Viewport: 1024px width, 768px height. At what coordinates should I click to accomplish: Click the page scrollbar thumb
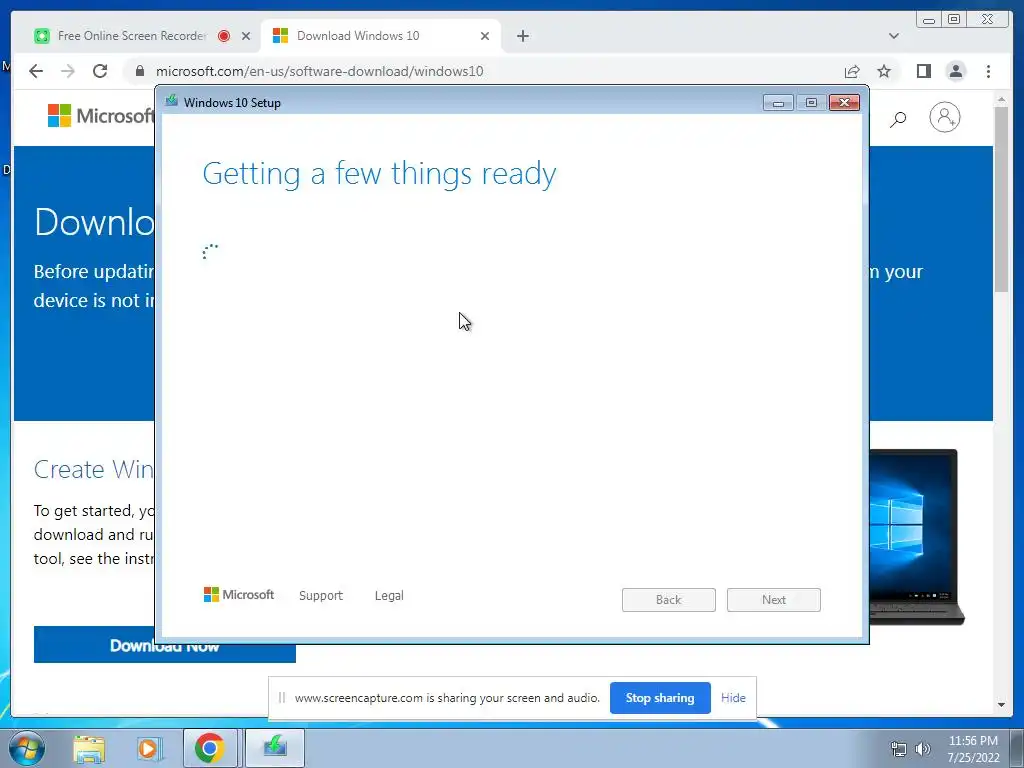pos(1002,199)
